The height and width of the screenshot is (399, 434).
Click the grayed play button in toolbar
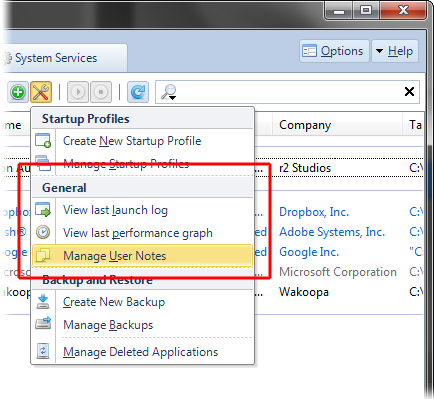tap(78, 92)
